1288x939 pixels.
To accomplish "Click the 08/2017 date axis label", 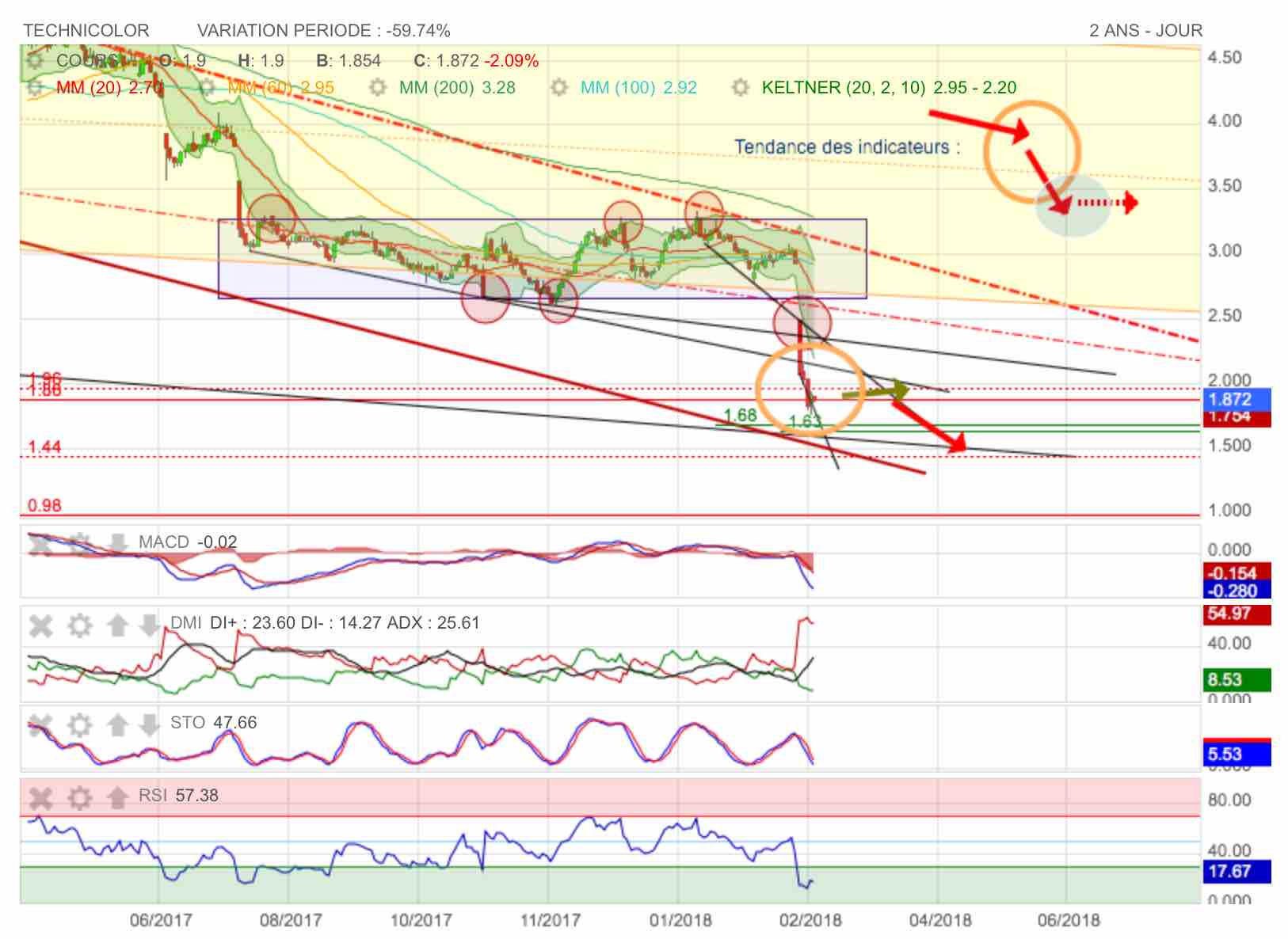I will 291,920.
